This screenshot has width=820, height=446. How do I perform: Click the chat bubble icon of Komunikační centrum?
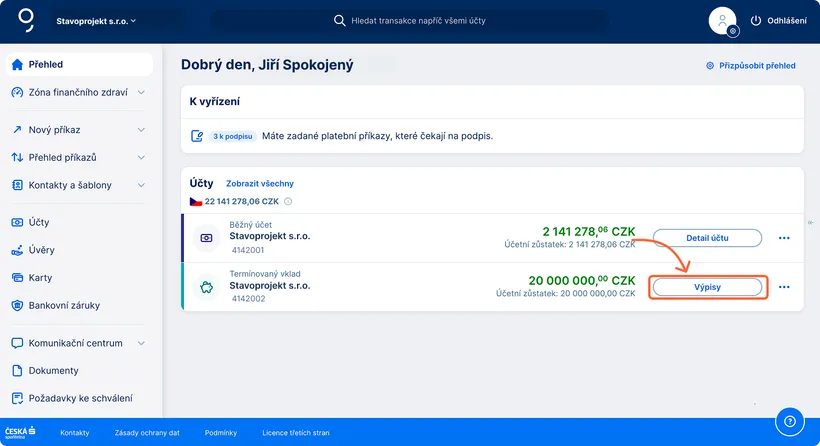[17, 343]
